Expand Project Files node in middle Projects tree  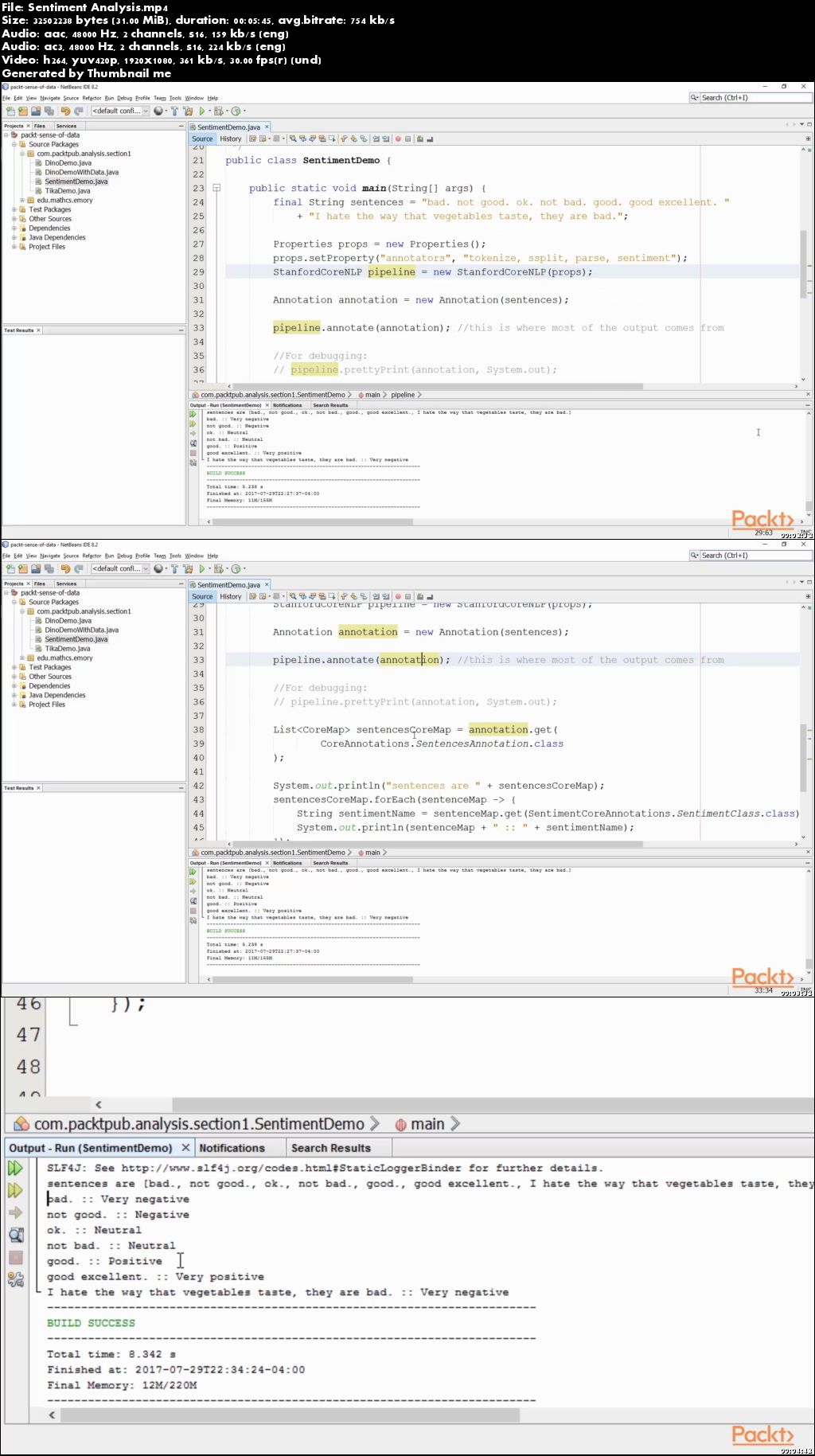[x=14, y=705]
